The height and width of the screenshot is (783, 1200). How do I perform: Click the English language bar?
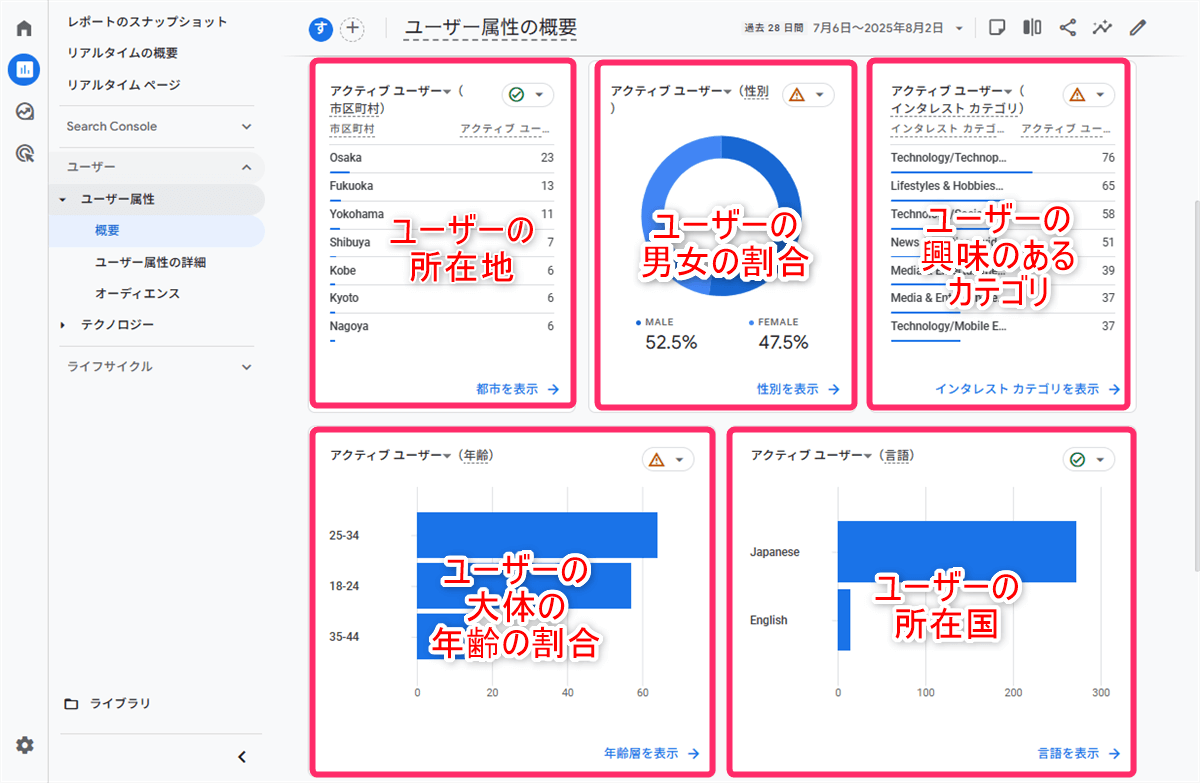click(x=844, y=620)
